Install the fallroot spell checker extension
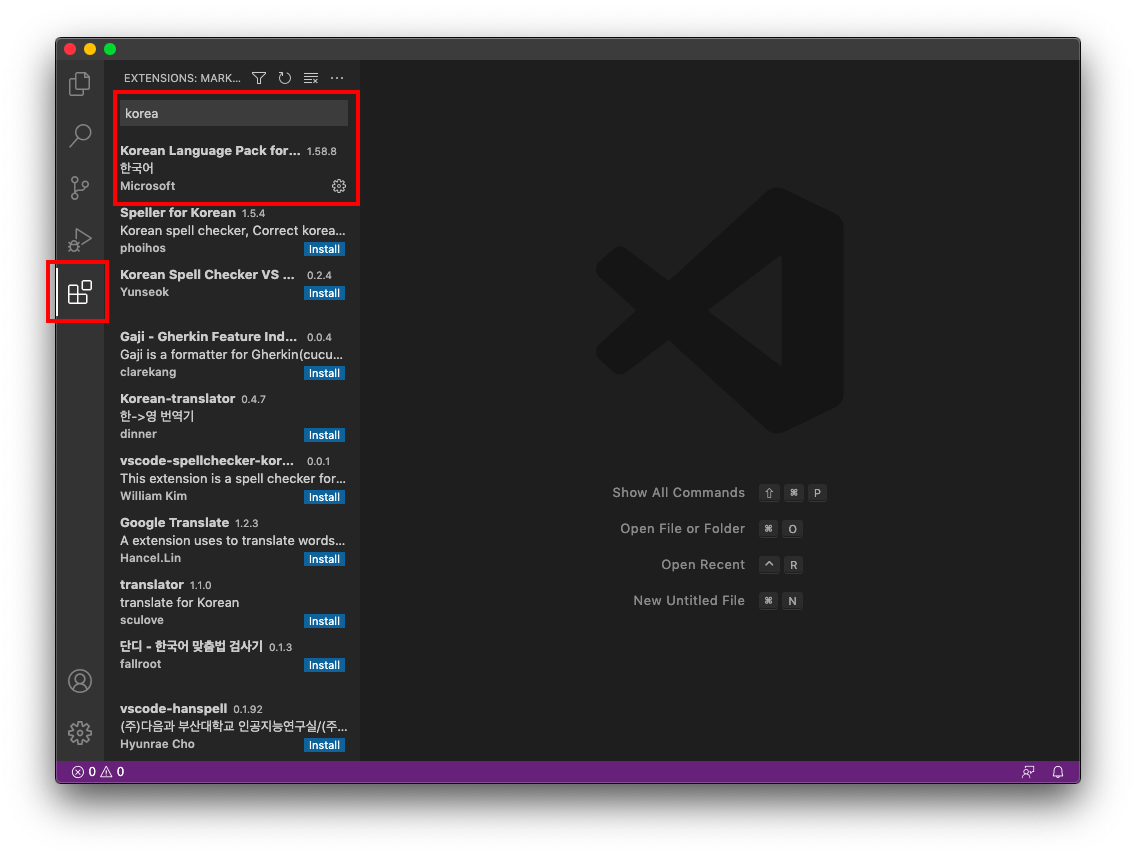This screenshot has height=857, width=1136. [324, 666]
